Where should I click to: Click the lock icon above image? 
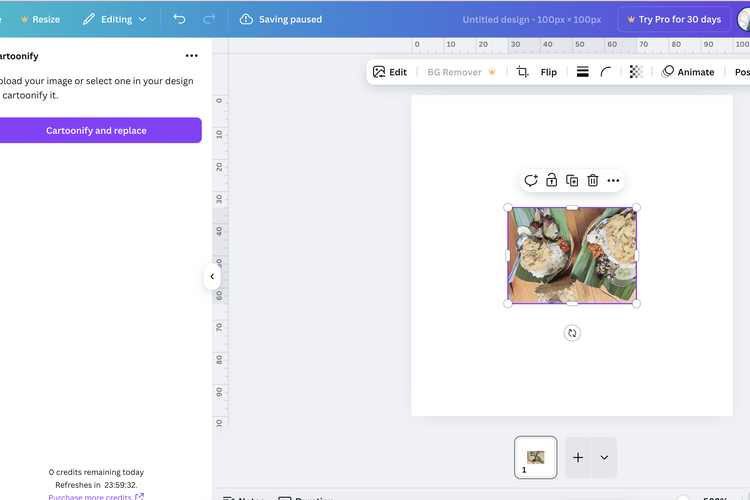(551, 180)
